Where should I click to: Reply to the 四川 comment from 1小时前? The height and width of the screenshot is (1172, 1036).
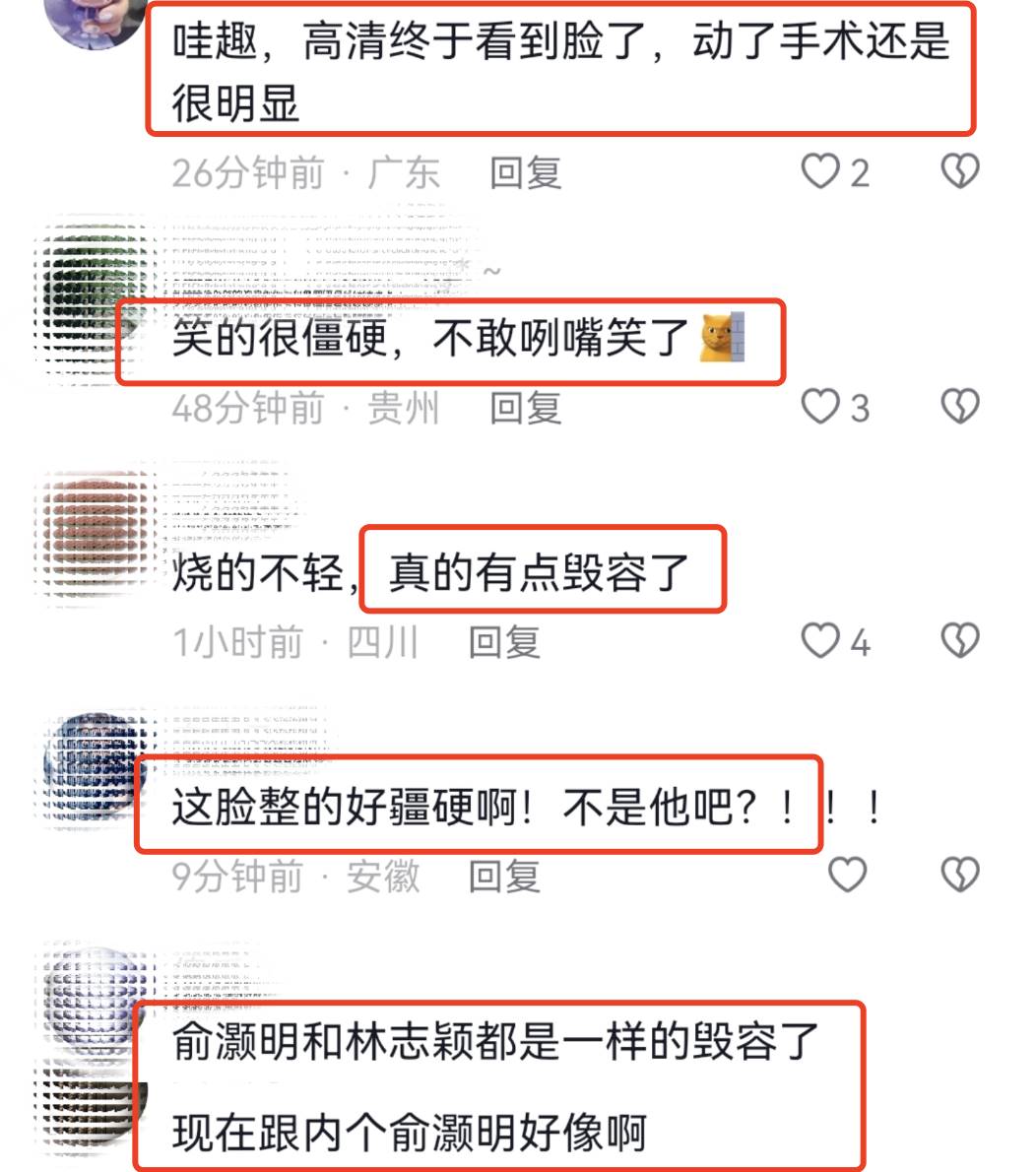(x=504, y=642)
